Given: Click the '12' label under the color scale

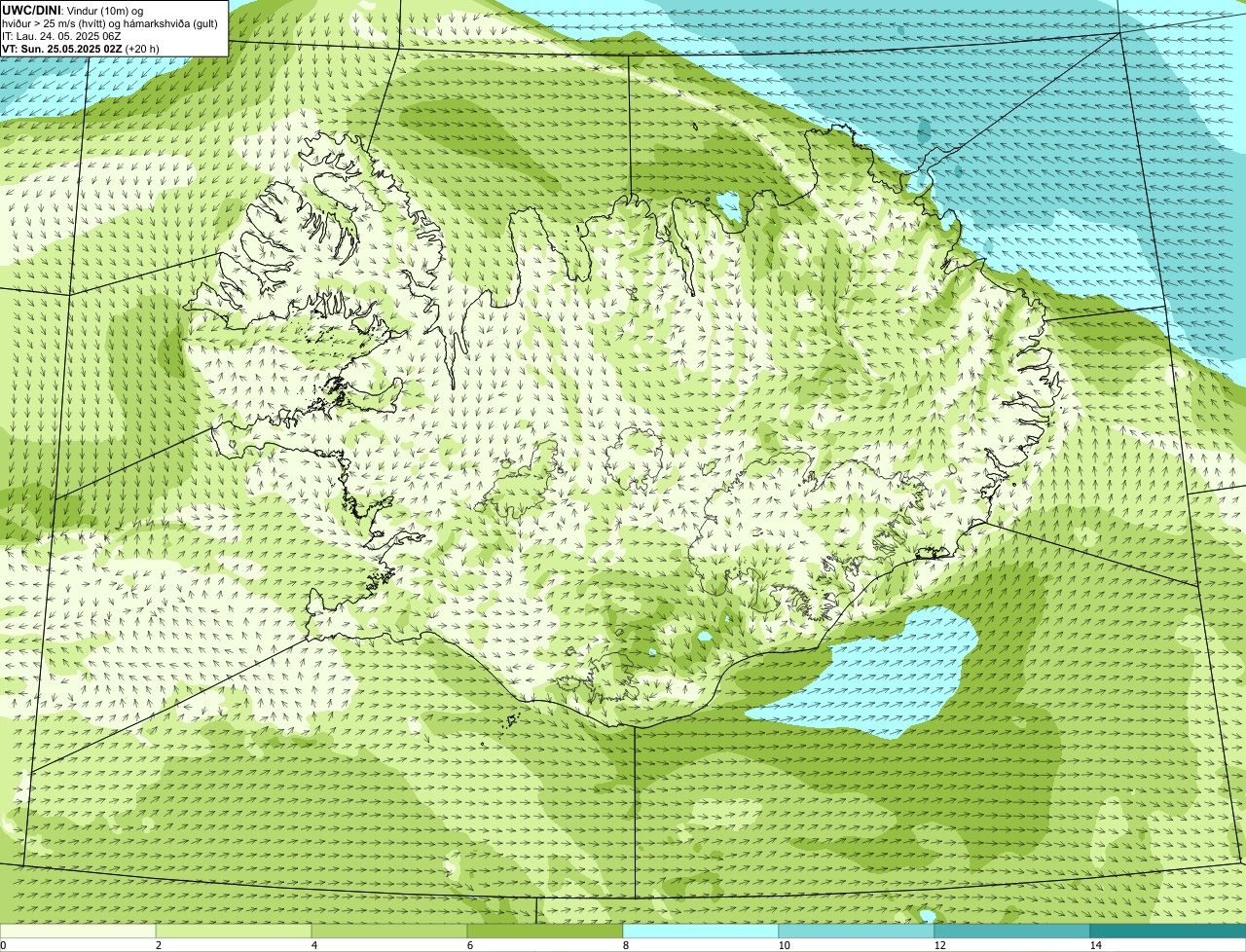Looking at the screenshot, I should [x=939, y=945].
